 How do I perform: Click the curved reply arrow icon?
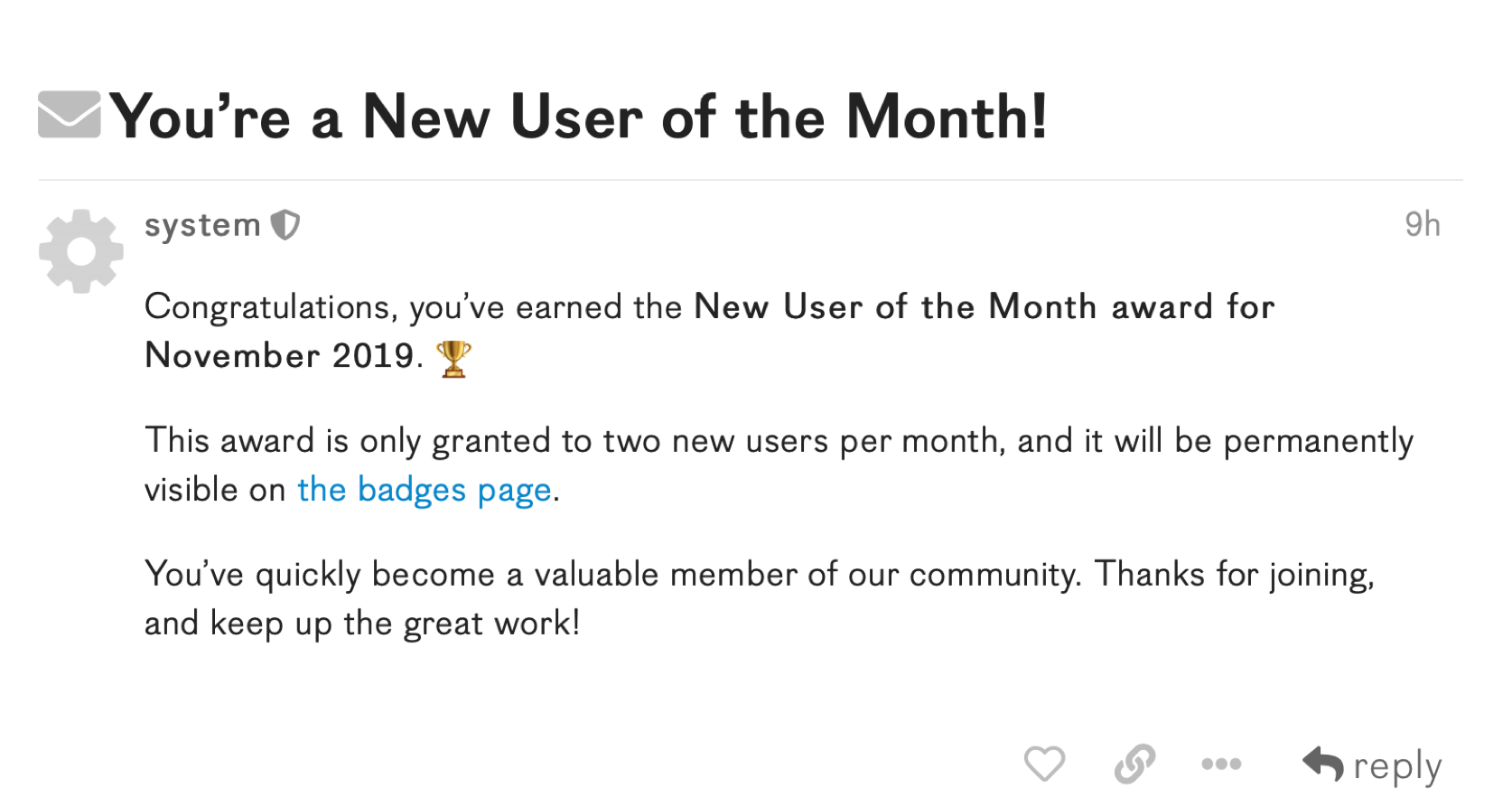click(1323, 764)
